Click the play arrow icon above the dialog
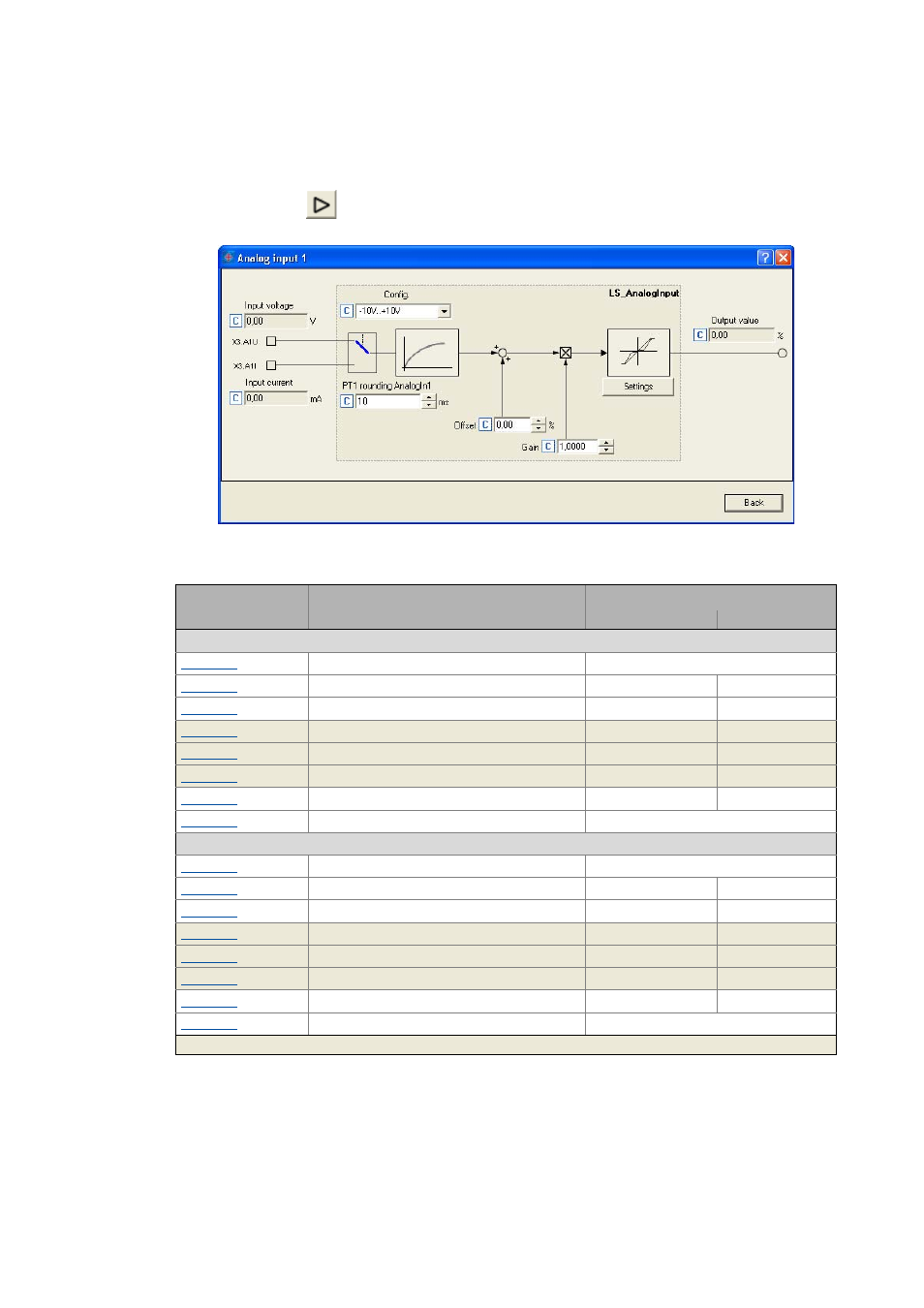The width and height of the screenshot is (924, 1308). tap(322, 204)
